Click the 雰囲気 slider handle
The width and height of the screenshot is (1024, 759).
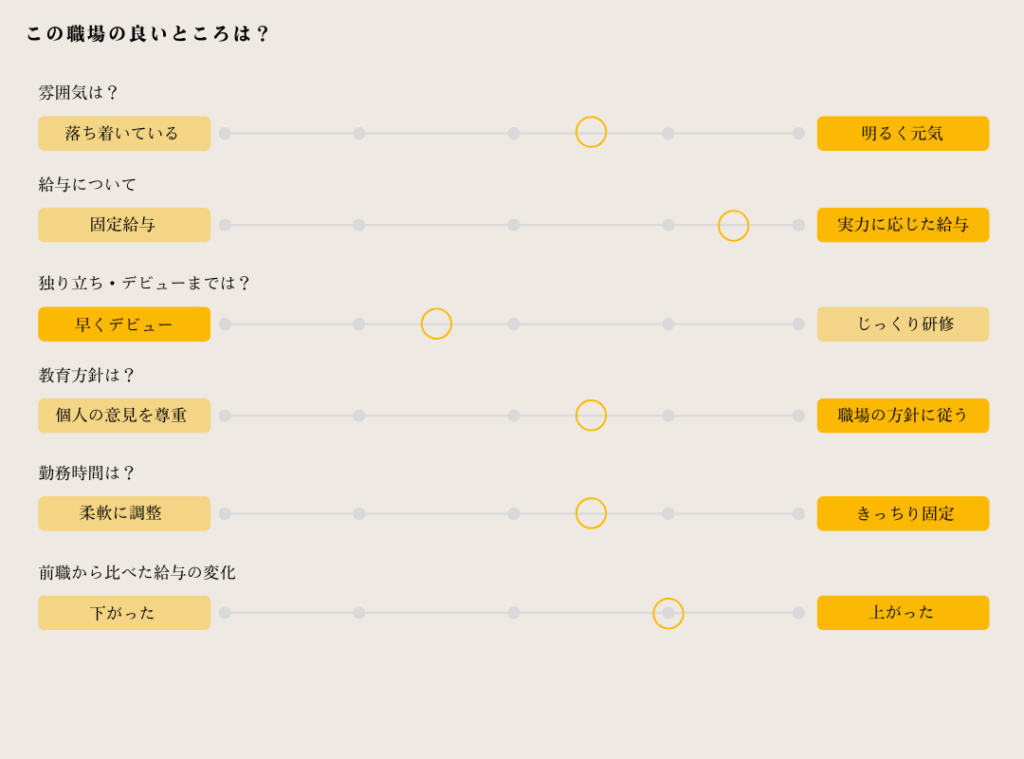tap(591, 132)
